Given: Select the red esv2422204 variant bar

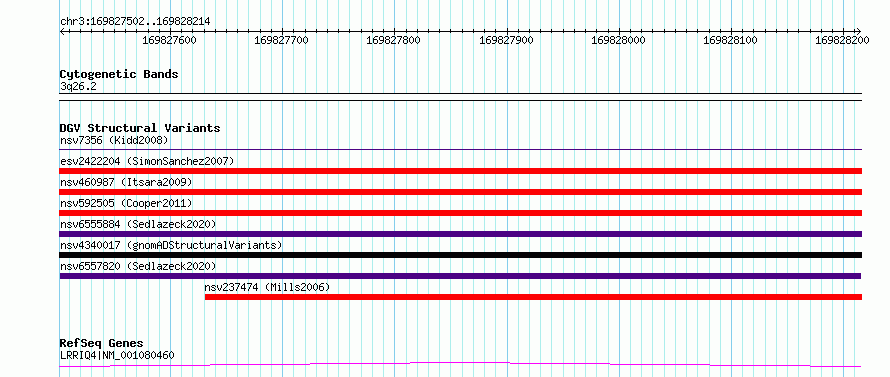Looking at the screenshot, I should pyautogui.click(x=461, y=171).
